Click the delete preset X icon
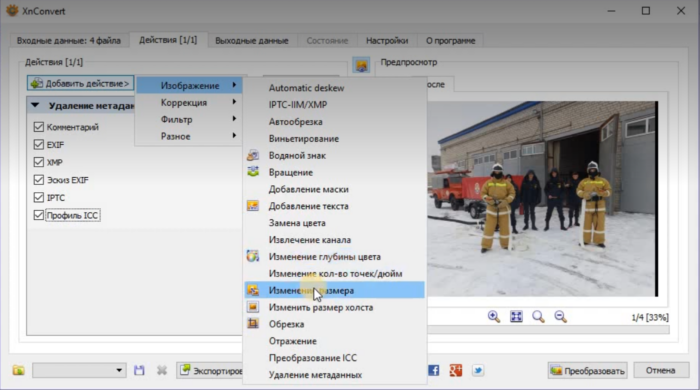700x390 pixels. (162, 370)
